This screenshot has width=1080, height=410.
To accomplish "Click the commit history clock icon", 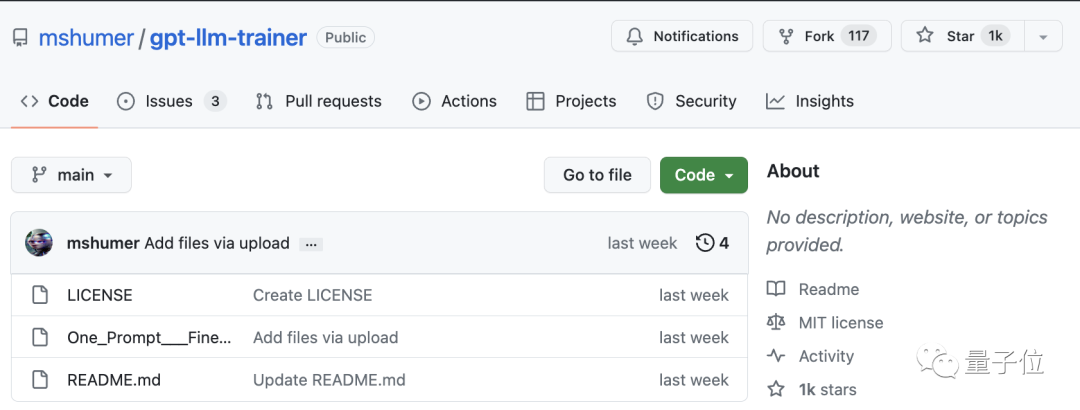I will tap(705, 243).
